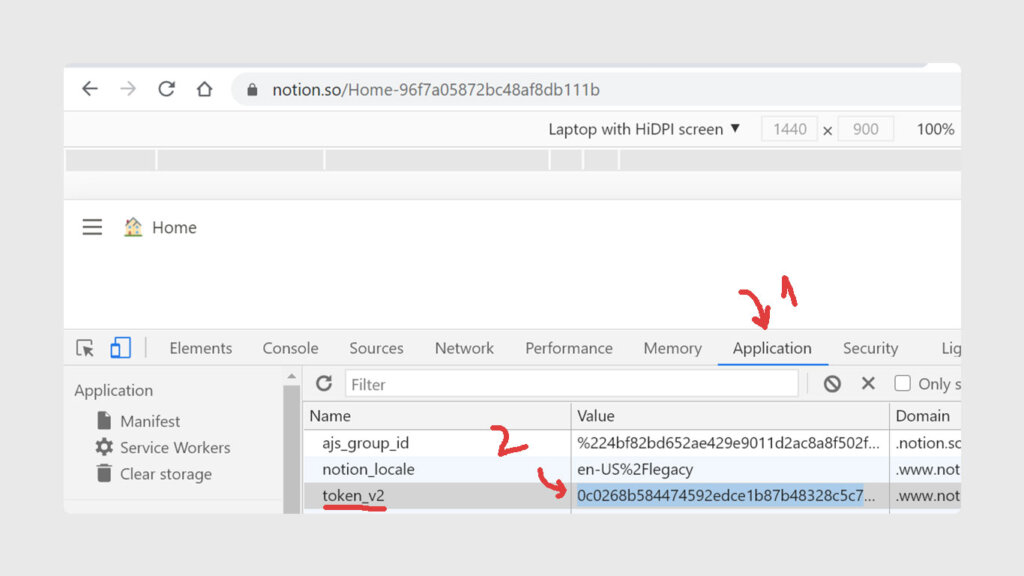Viewport: 1024px width, 576px height.
Task: Open the 100% zoom dropdown
Action: tap(935, 129)
